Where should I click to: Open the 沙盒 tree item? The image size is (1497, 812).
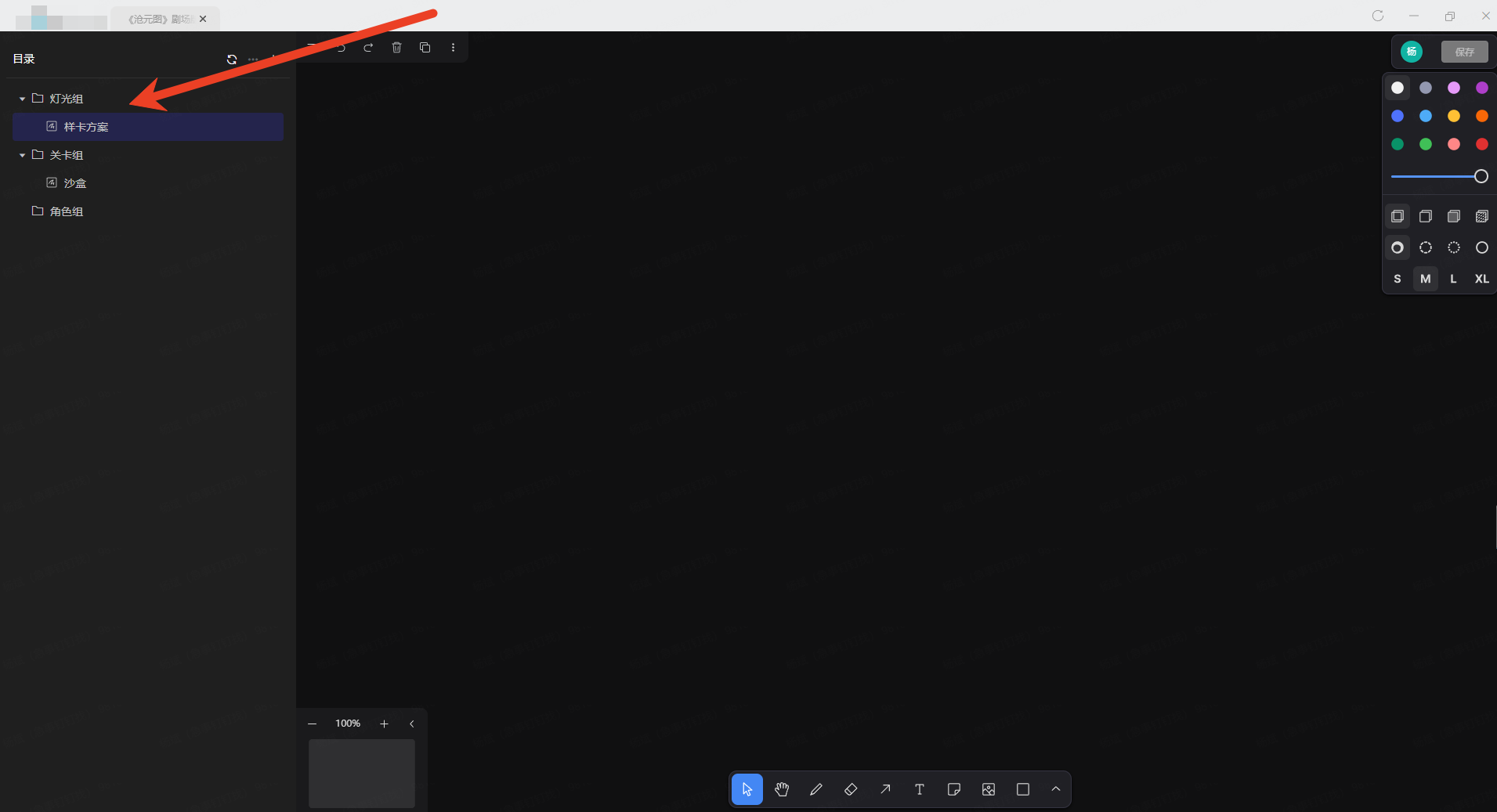coord(148,183)
